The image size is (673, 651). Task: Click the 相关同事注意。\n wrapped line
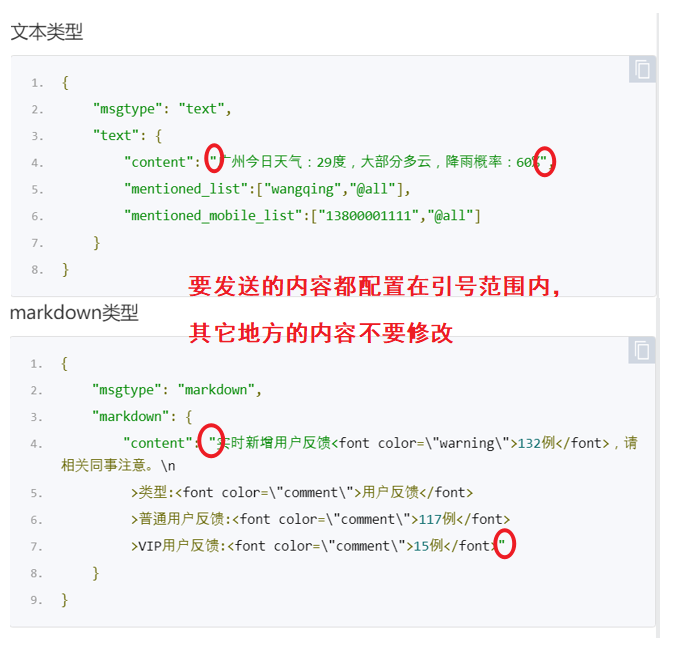pos(118,466)
